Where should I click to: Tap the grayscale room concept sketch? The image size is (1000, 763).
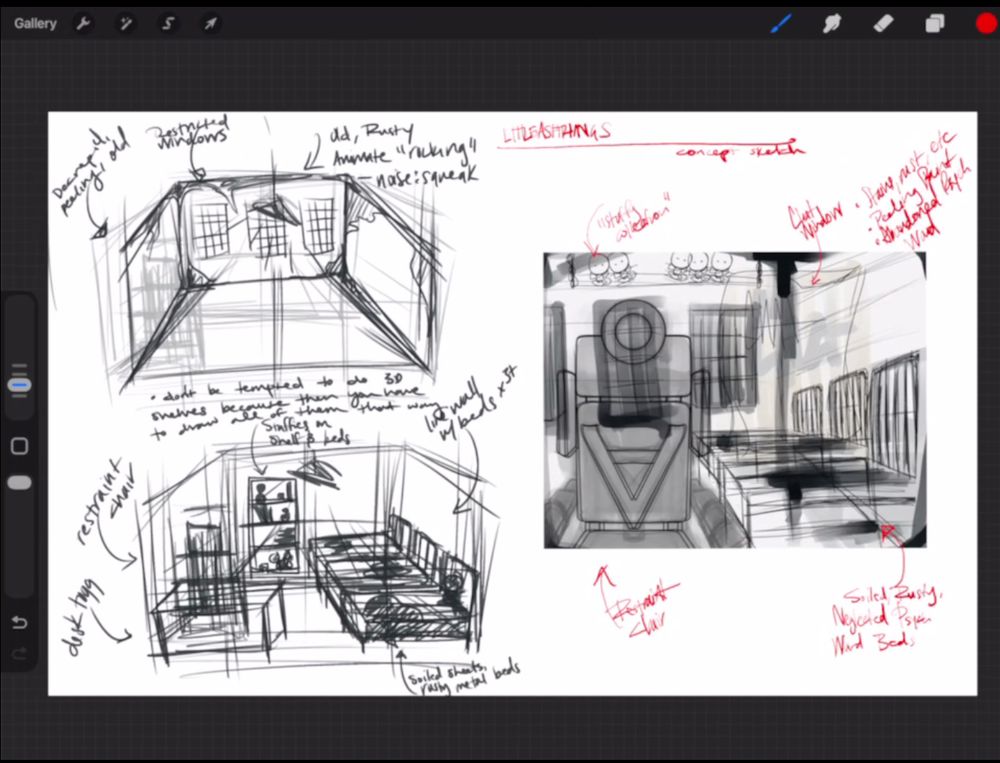[x=735, y=400]
